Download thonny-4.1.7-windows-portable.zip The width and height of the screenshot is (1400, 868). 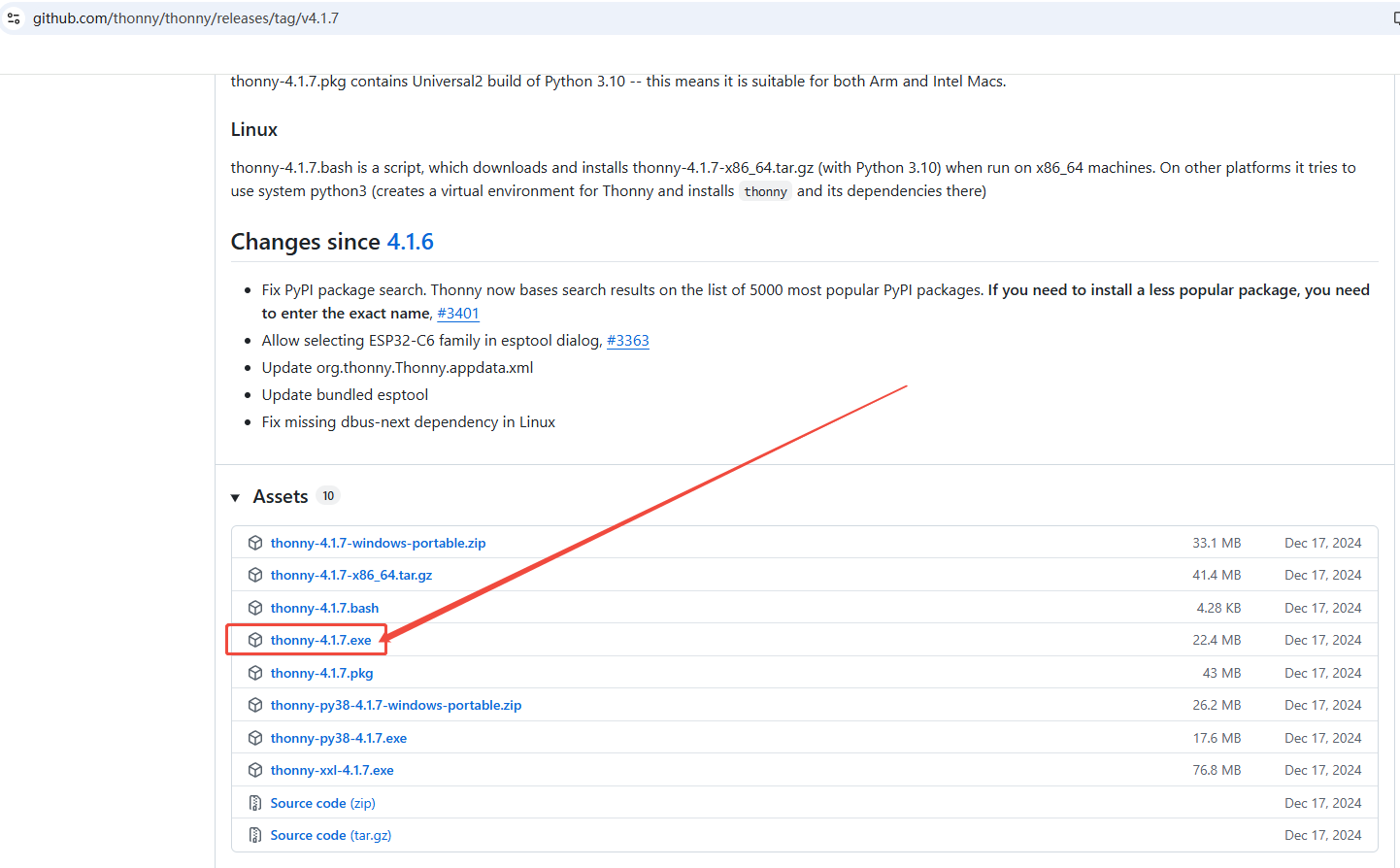point(378,543)
